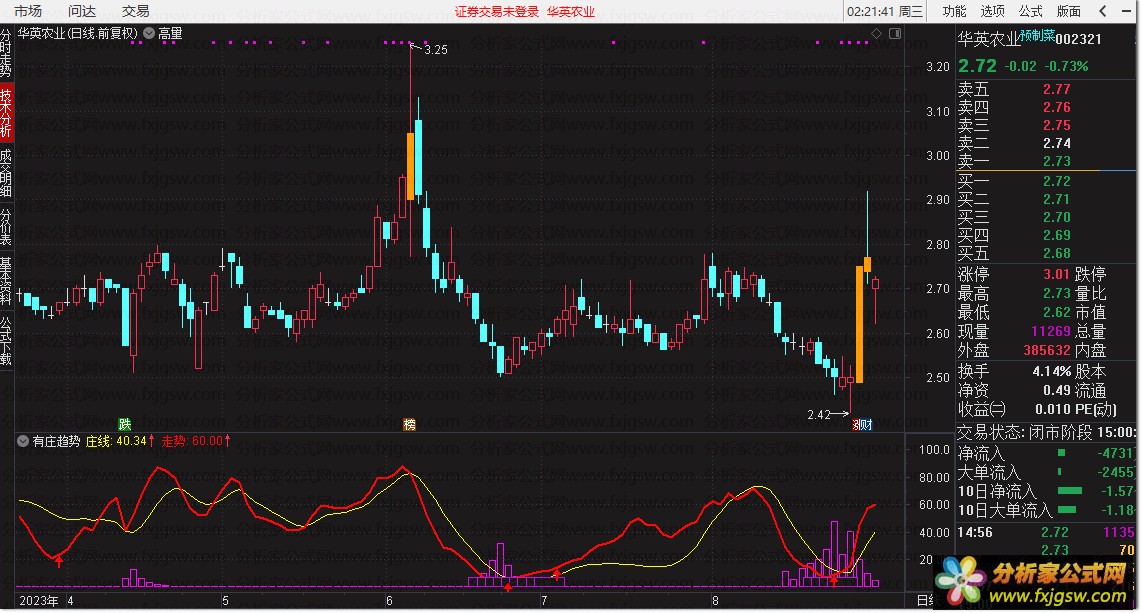Viewport: 1143px width, 613px height.
Task: Click the 14:56 trade tick row
Action: (1046, 533)
